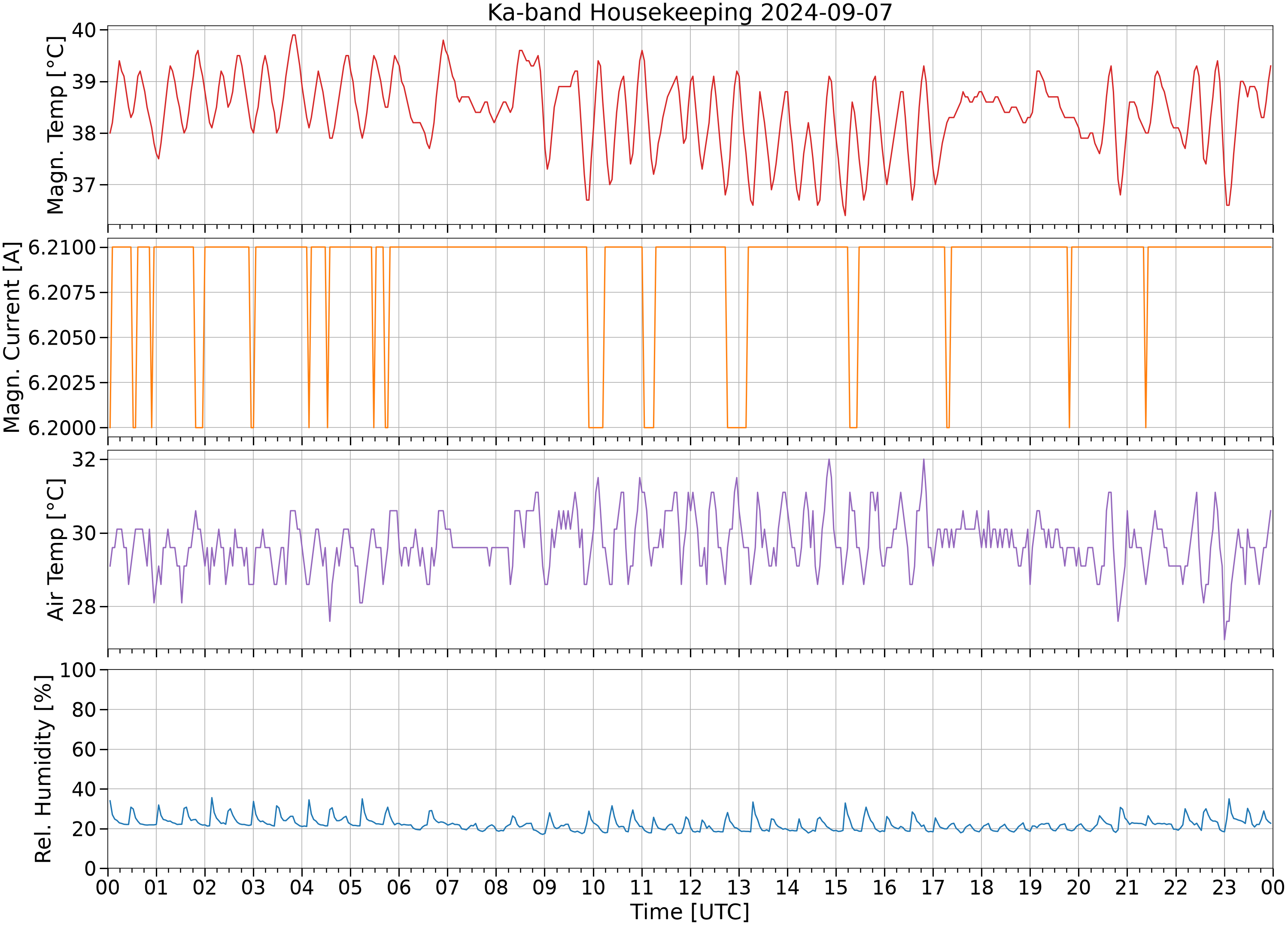
Task: Click the 37 tick on magnetron temperature axis
Action: (x=84, y=185)
